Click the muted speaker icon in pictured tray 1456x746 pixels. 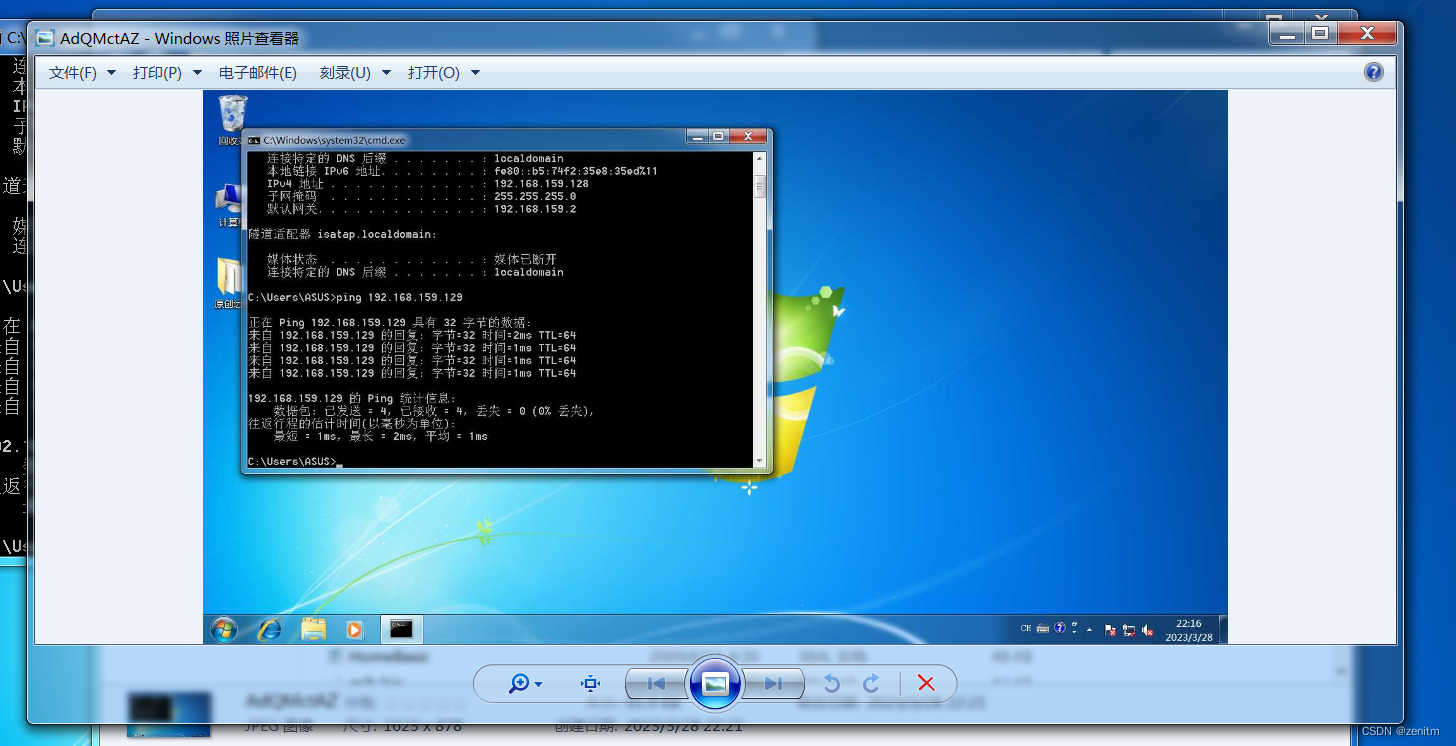pos(1147,630)
